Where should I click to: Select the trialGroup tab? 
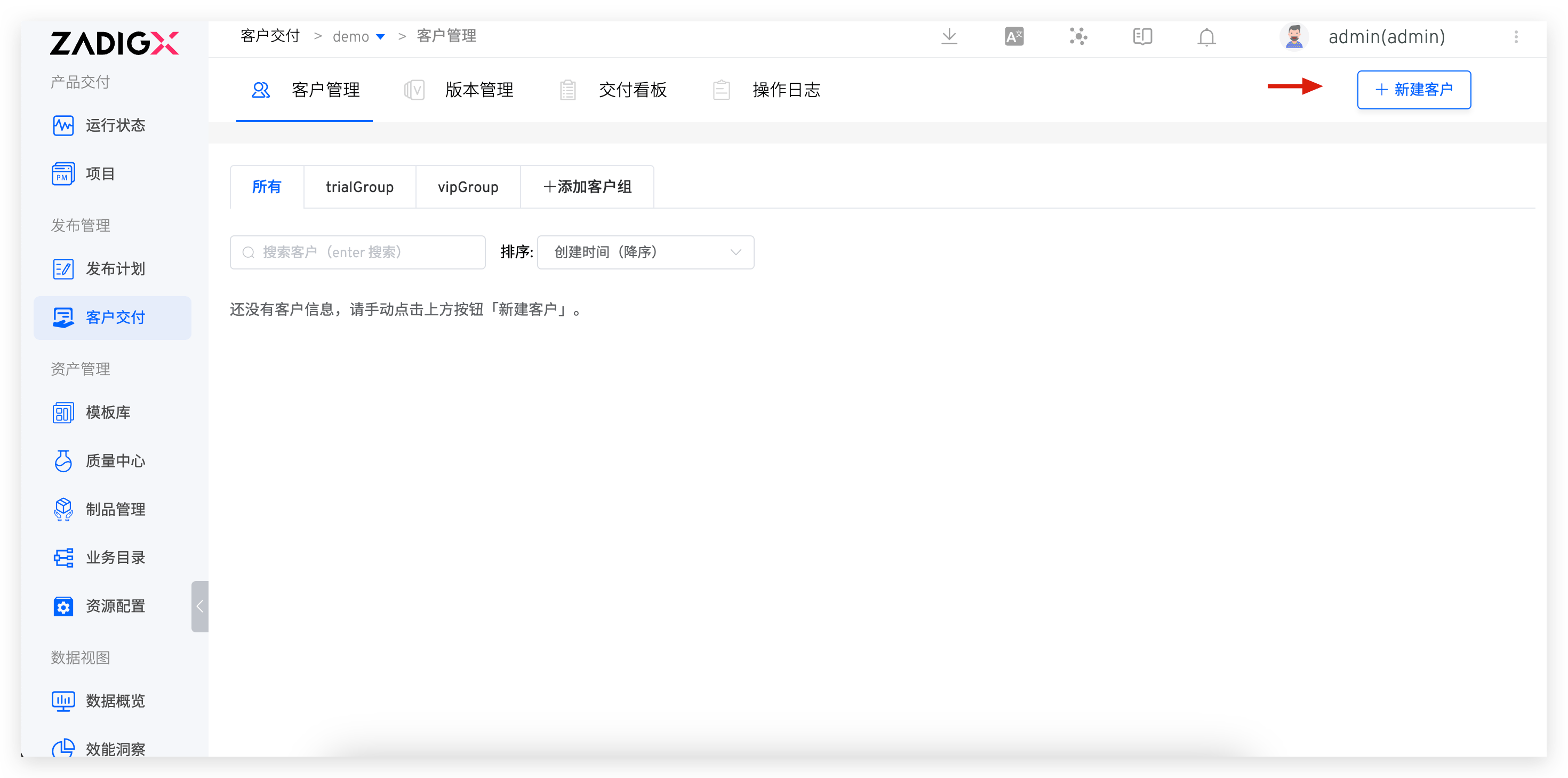point(359,187)
